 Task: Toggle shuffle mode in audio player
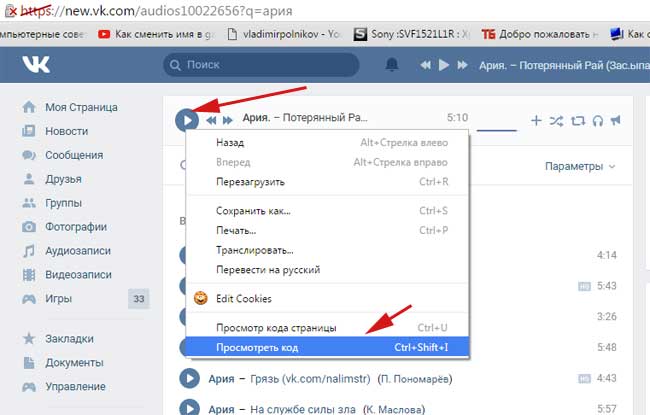[557, 121]
